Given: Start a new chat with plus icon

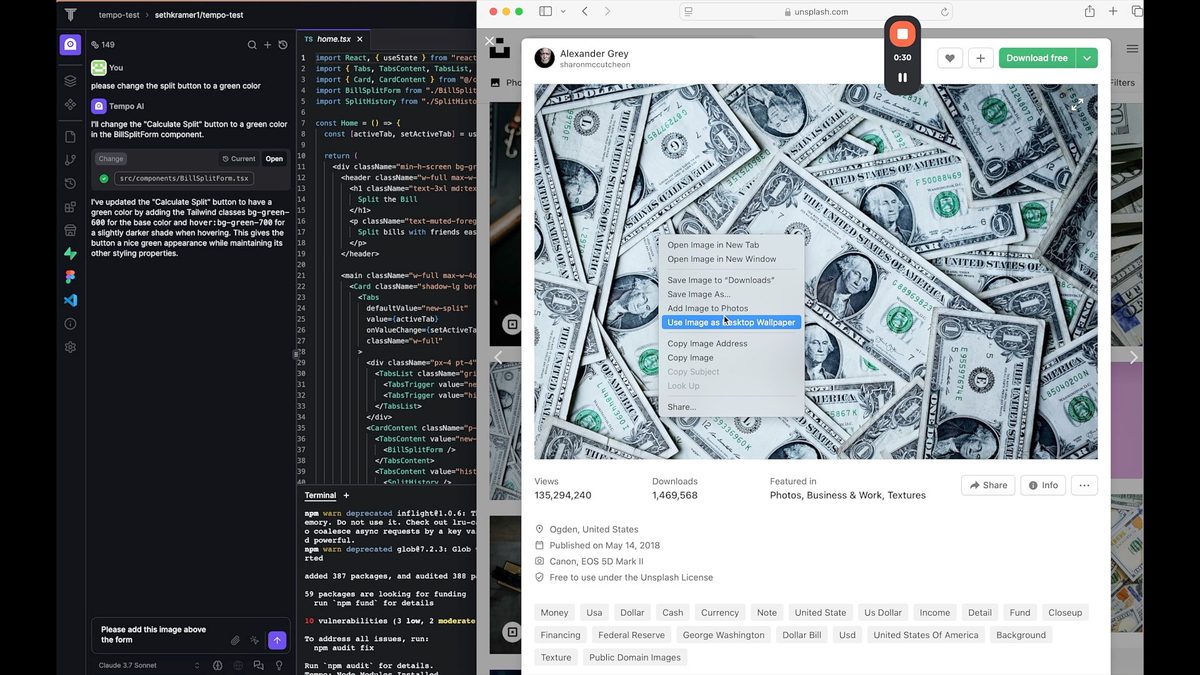Looking at the screenshot, I should 267,45.
